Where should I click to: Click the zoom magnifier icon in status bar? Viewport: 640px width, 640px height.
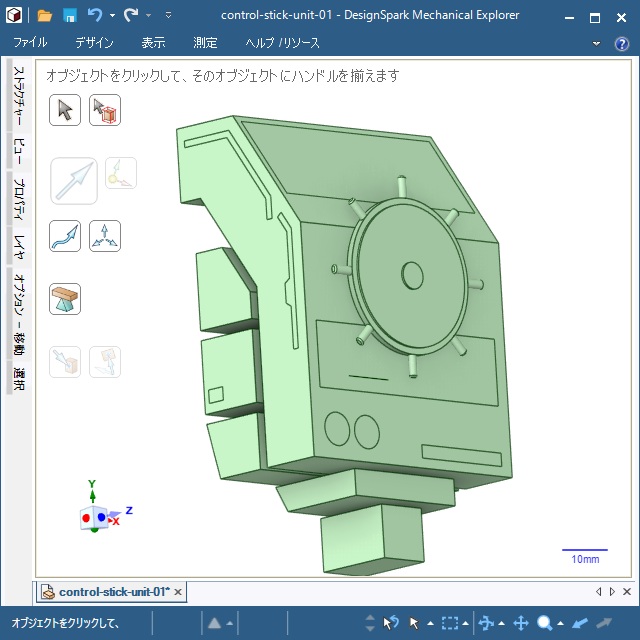(545, 623)
